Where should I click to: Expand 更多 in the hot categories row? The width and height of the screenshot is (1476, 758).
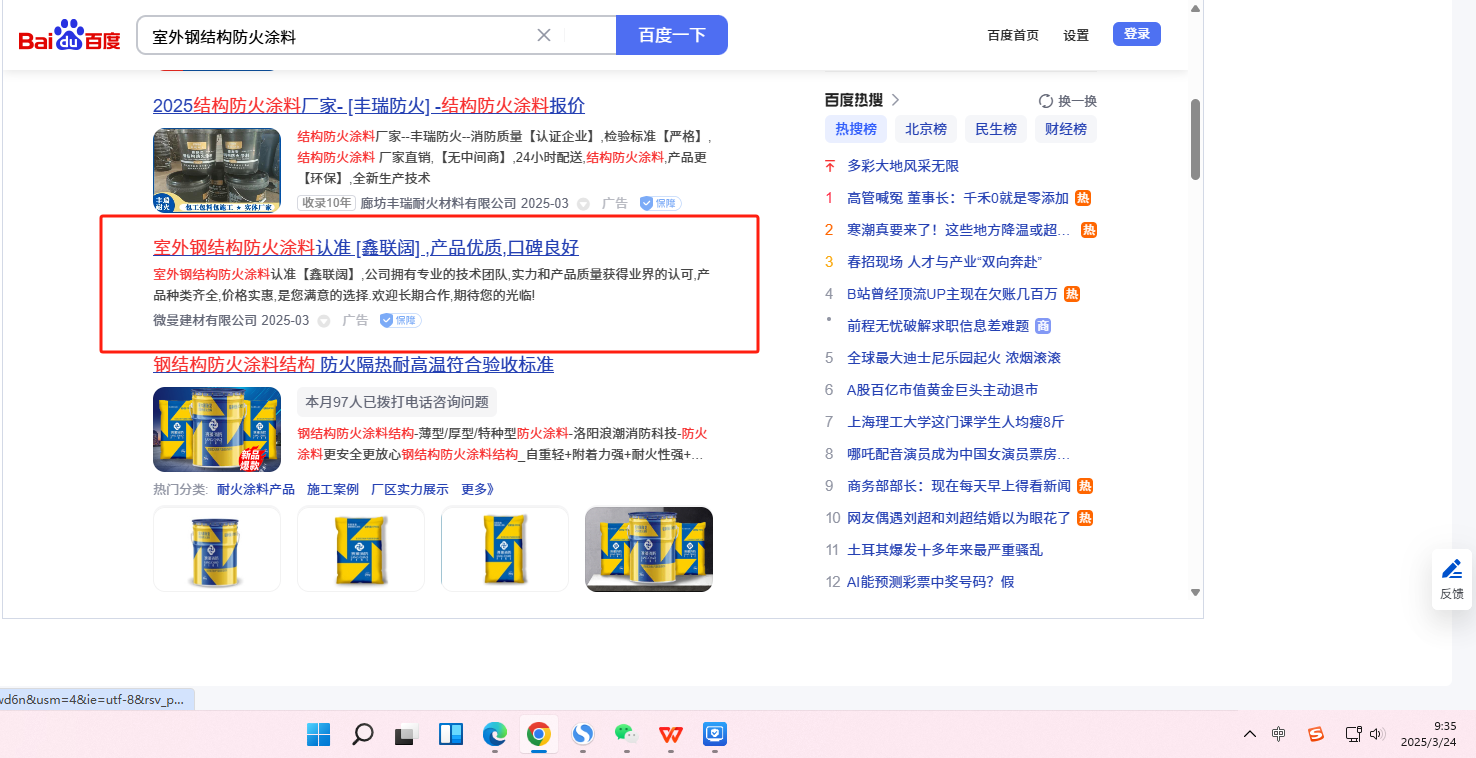[x=478, y=489]
